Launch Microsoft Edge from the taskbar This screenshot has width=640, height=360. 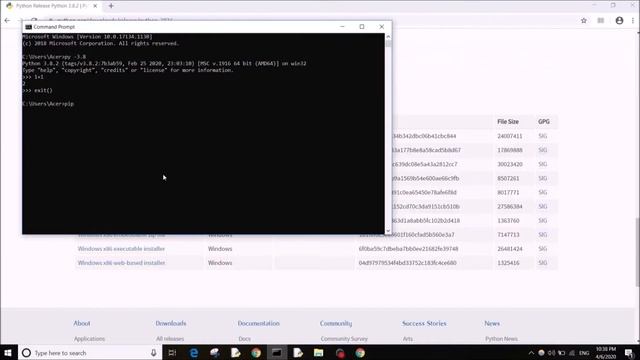coord(194,353)
